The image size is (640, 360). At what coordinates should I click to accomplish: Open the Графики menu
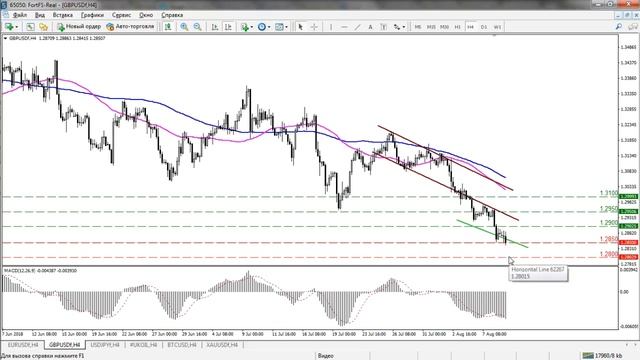[x=92, y=15]
